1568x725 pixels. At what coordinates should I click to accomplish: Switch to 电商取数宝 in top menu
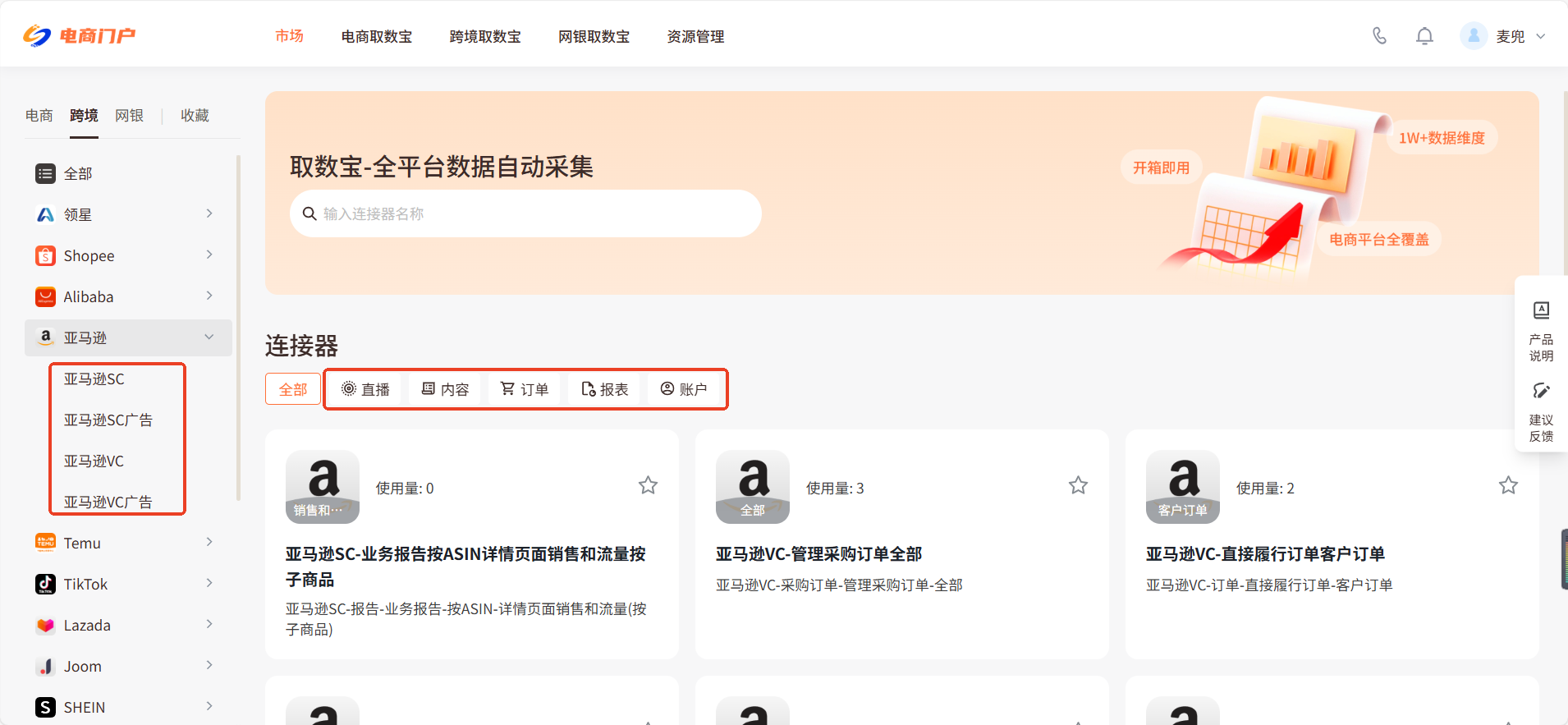coord(377,37)
